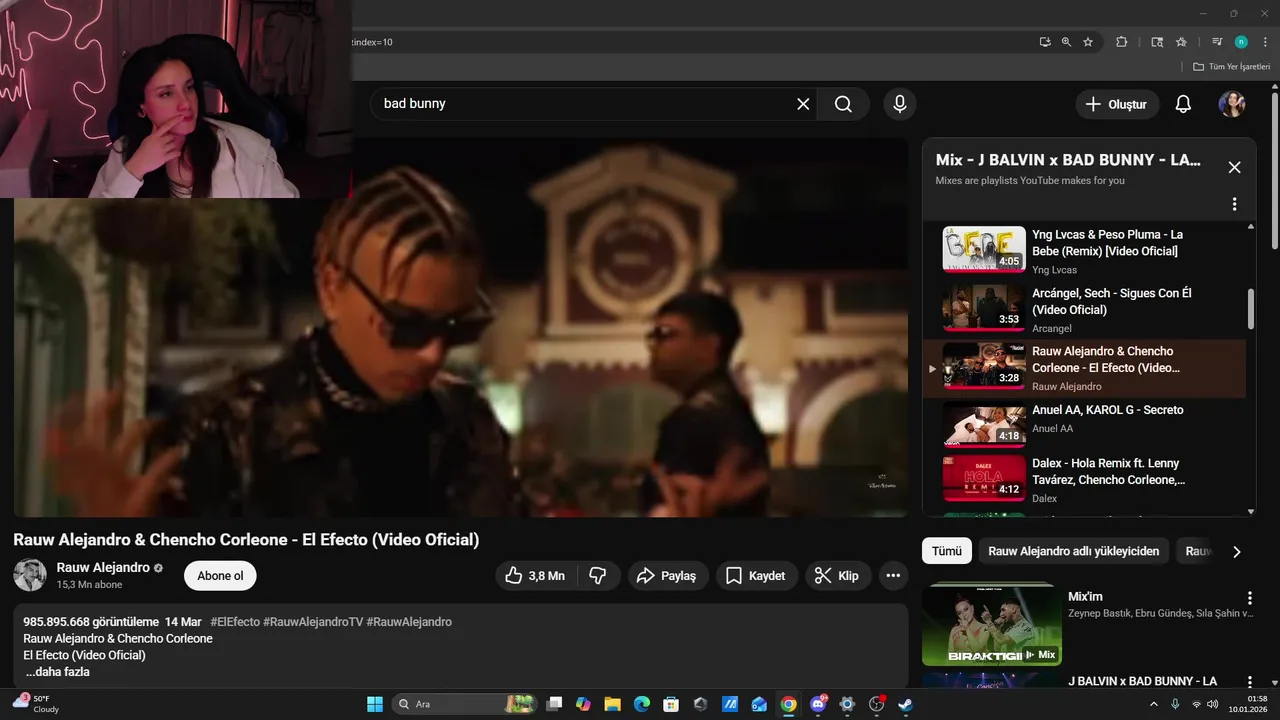Save video with Kaydet button
This screenshot has height=720, width=1280.
click(x=755, y=575)
